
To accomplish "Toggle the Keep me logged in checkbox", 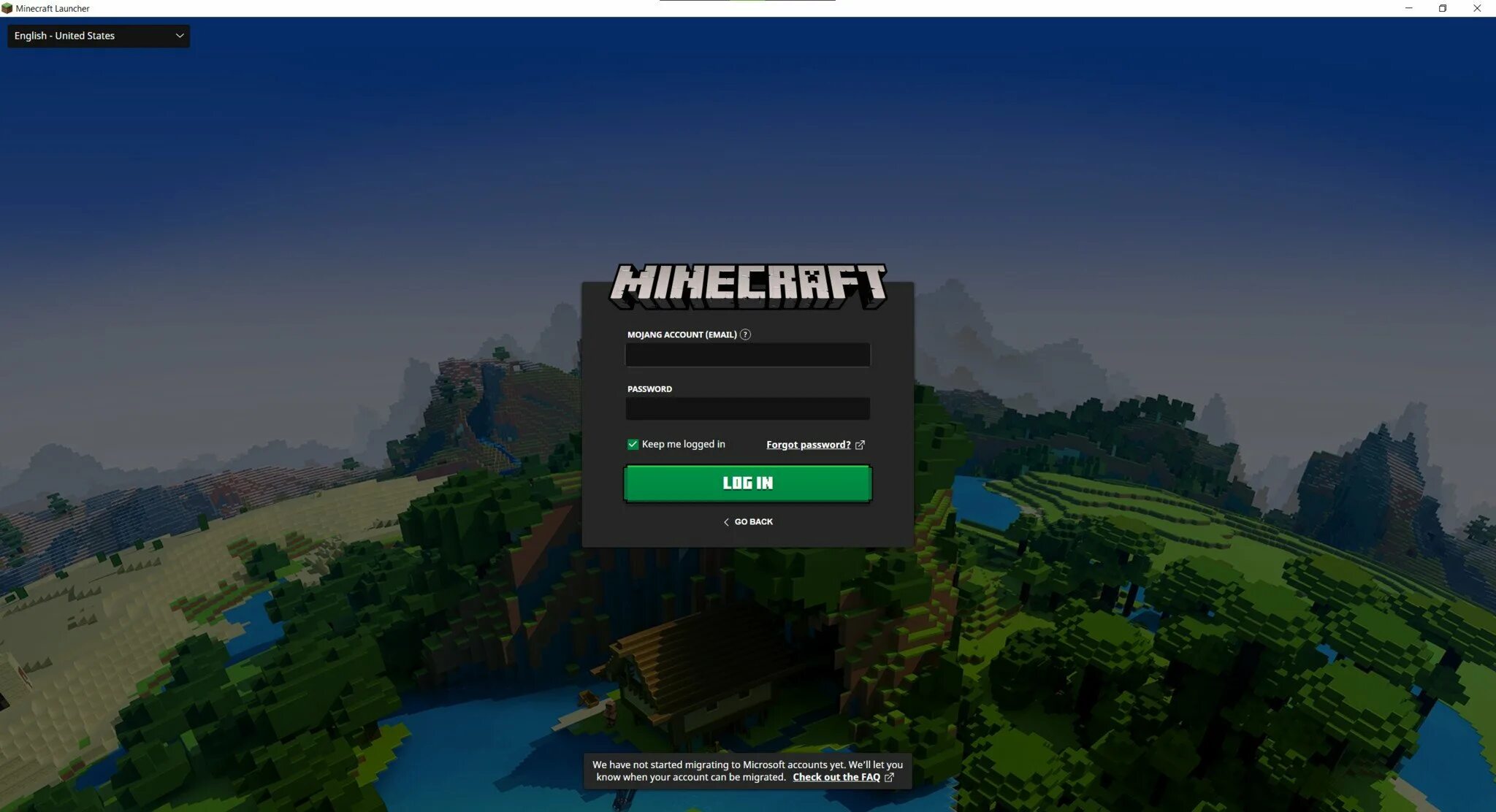I will coord(632,444).
